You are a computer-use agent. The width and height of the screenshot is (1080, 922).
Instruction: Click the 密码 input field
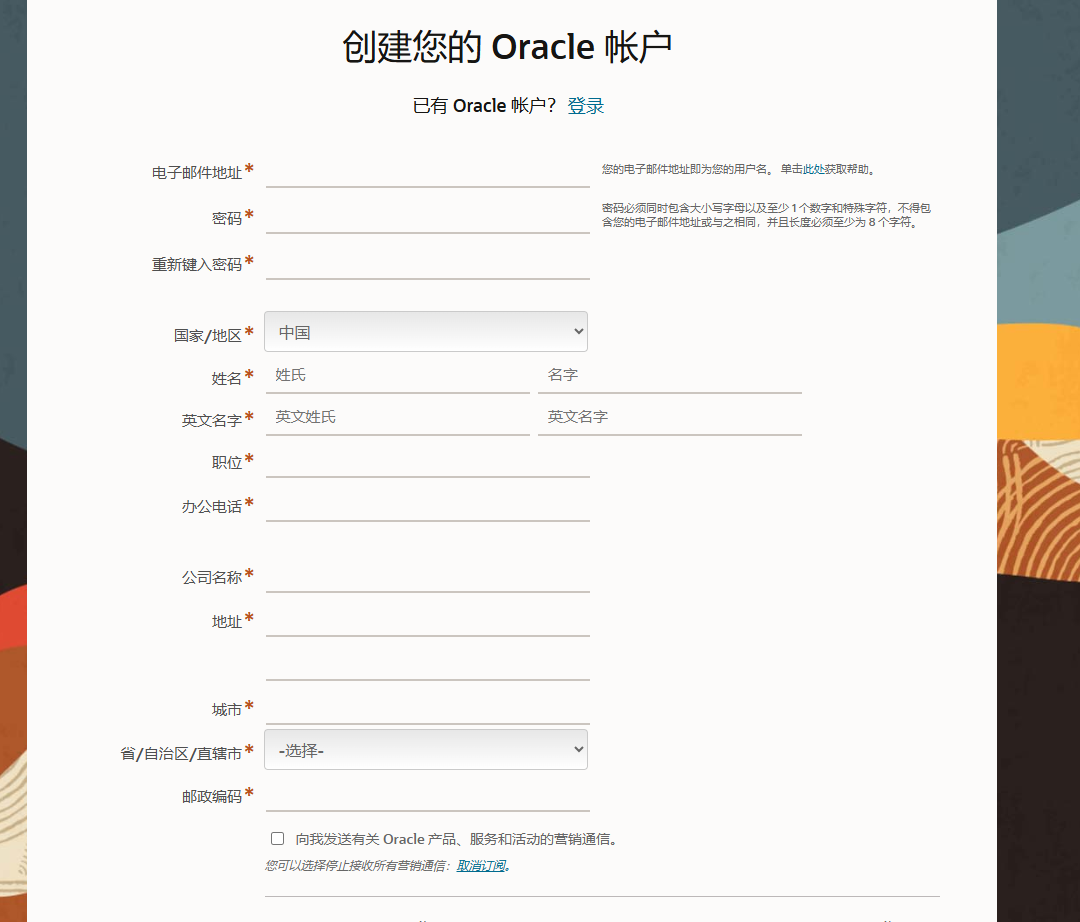click(x=427, y=218)
